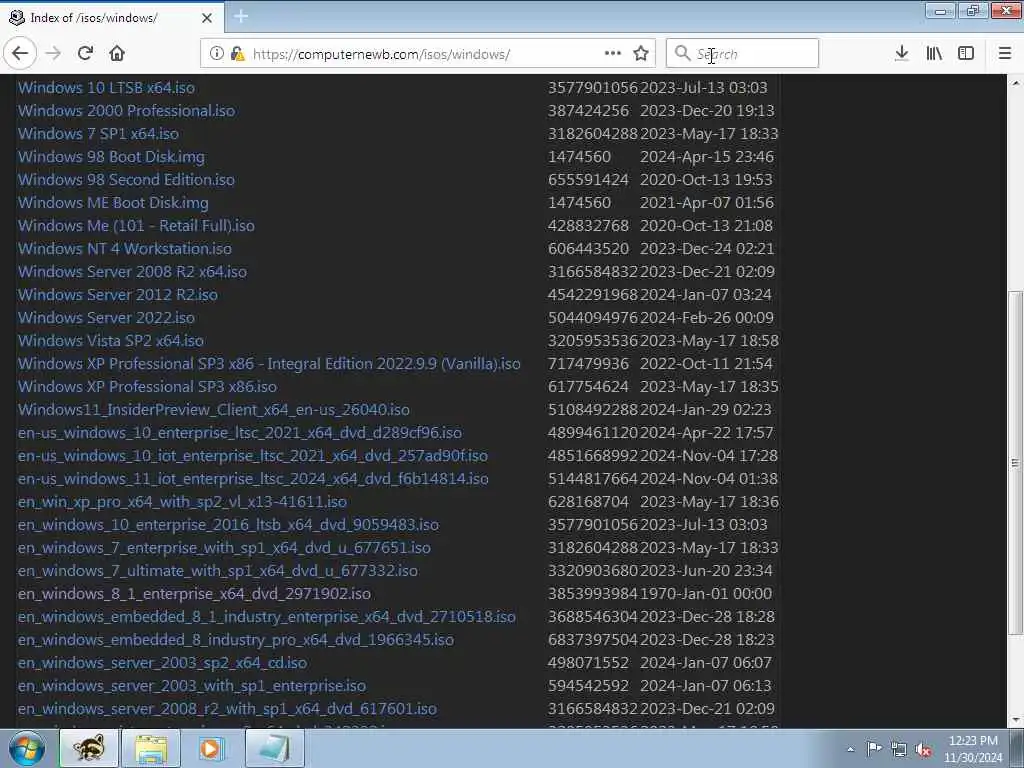Open Windows Server 2012 R2.iso link

click(118, 295)
